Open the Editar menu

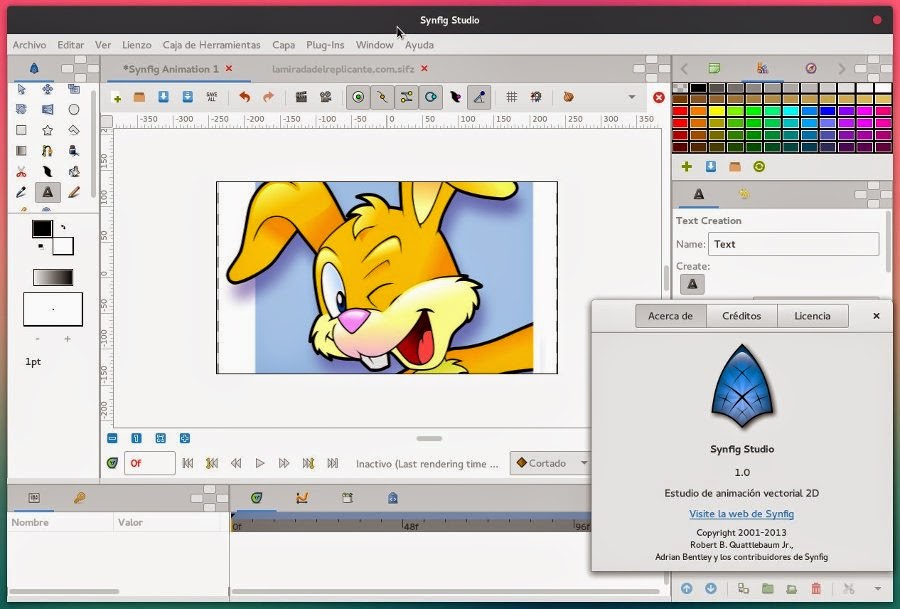(x=71, y=45)
